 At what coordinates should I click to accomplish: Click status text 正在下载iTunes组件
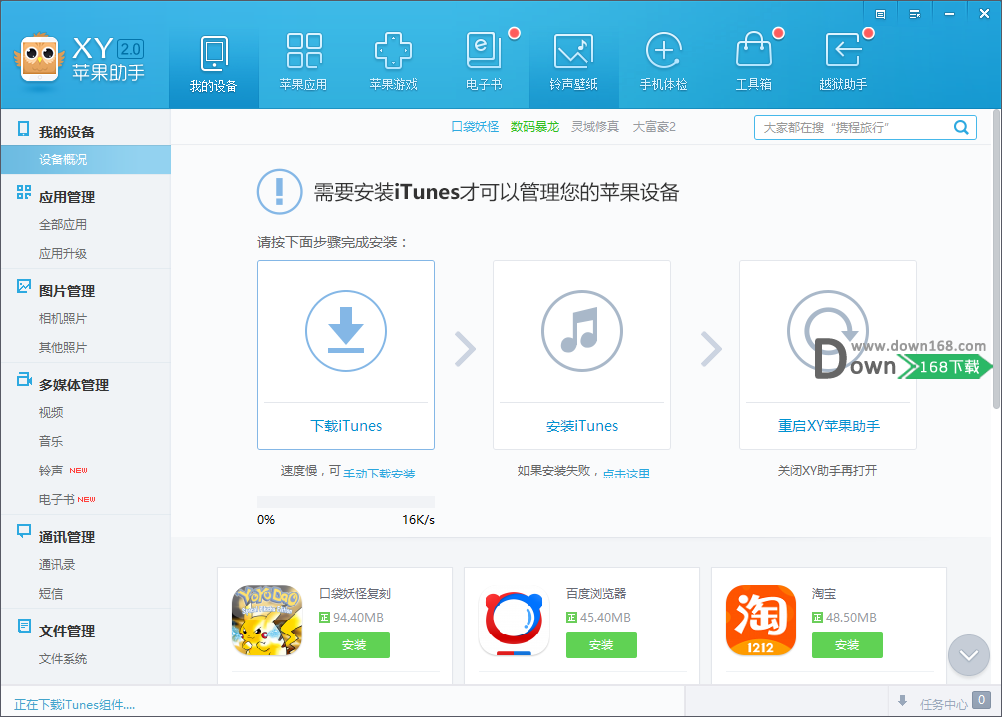(74, 704)
